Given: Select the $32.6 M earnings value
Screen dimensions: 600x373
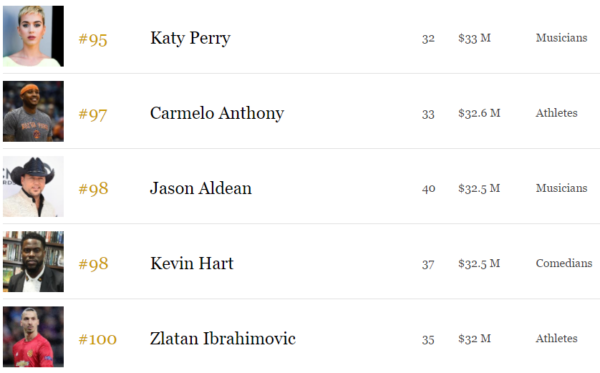Looking at the screenshot, I should [479, 113].
